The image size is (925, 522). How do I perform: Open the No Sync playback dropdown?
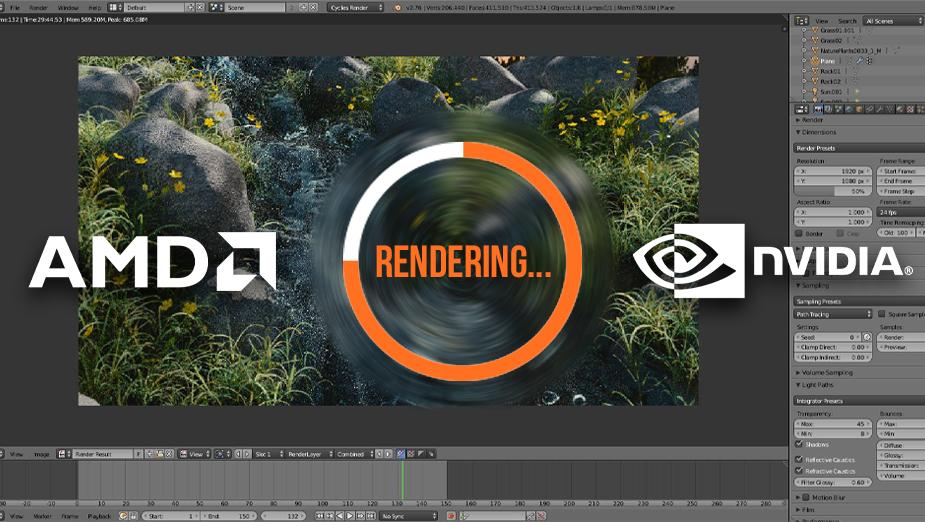pyautogui.click(x=408, y=516)
